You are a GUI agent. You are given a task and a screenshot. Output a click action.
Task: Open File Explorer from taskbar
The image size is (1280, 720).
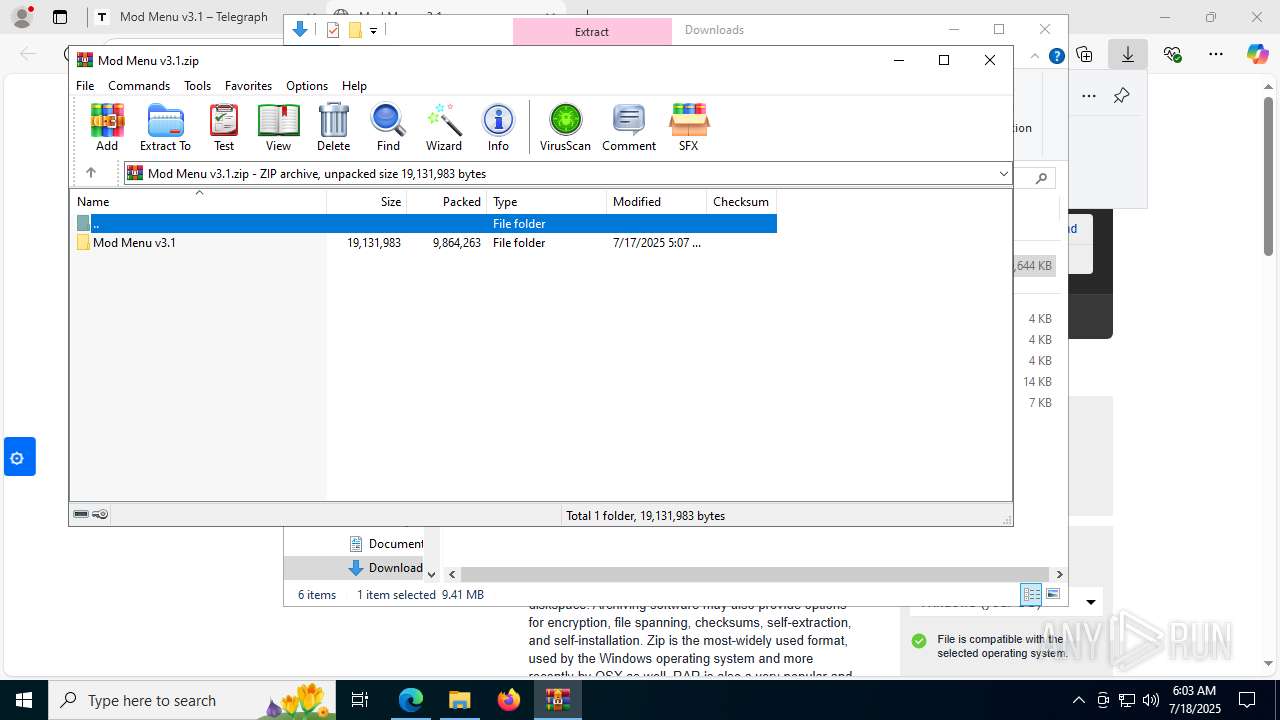[460, 700]
